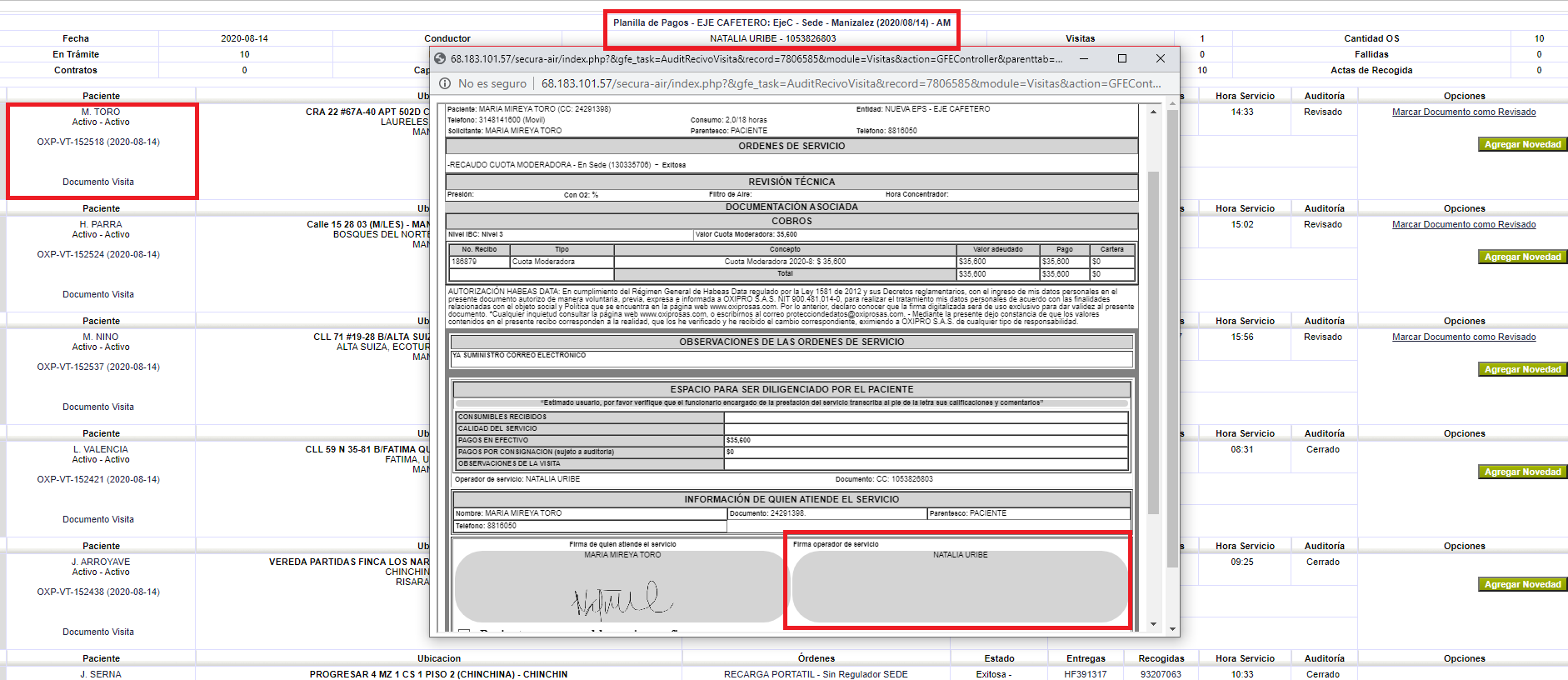Click the inner document scrollbar down arrow
The height and width of the screenshot is (680, 1568).
(x=1153, y=624)
